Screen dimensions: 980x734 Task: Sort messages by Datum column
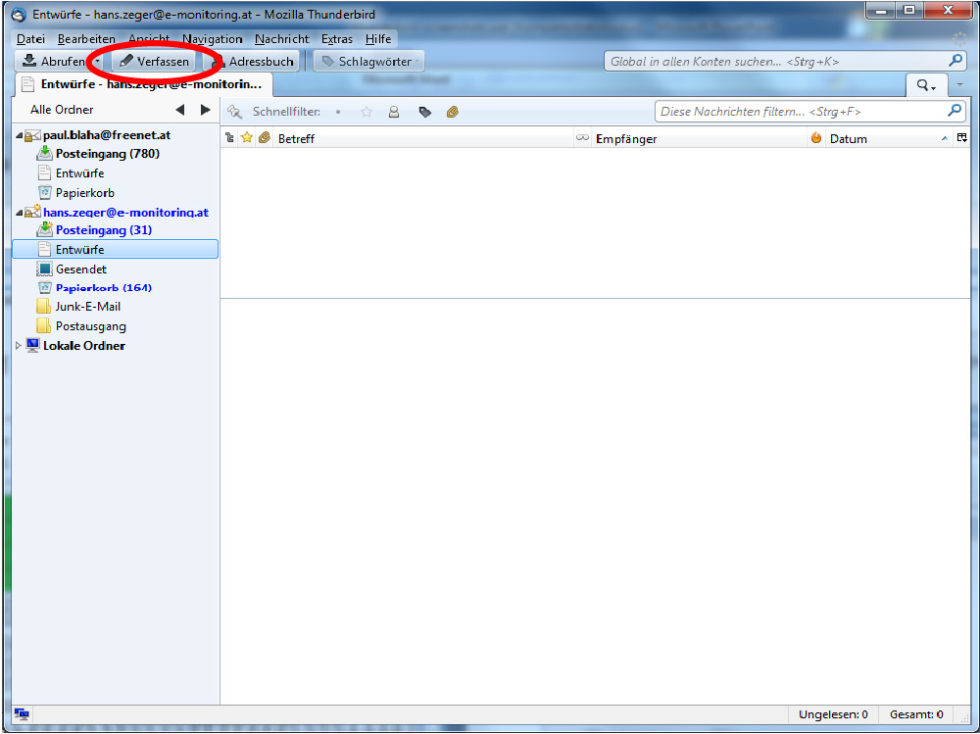click(x=889, y=139)
